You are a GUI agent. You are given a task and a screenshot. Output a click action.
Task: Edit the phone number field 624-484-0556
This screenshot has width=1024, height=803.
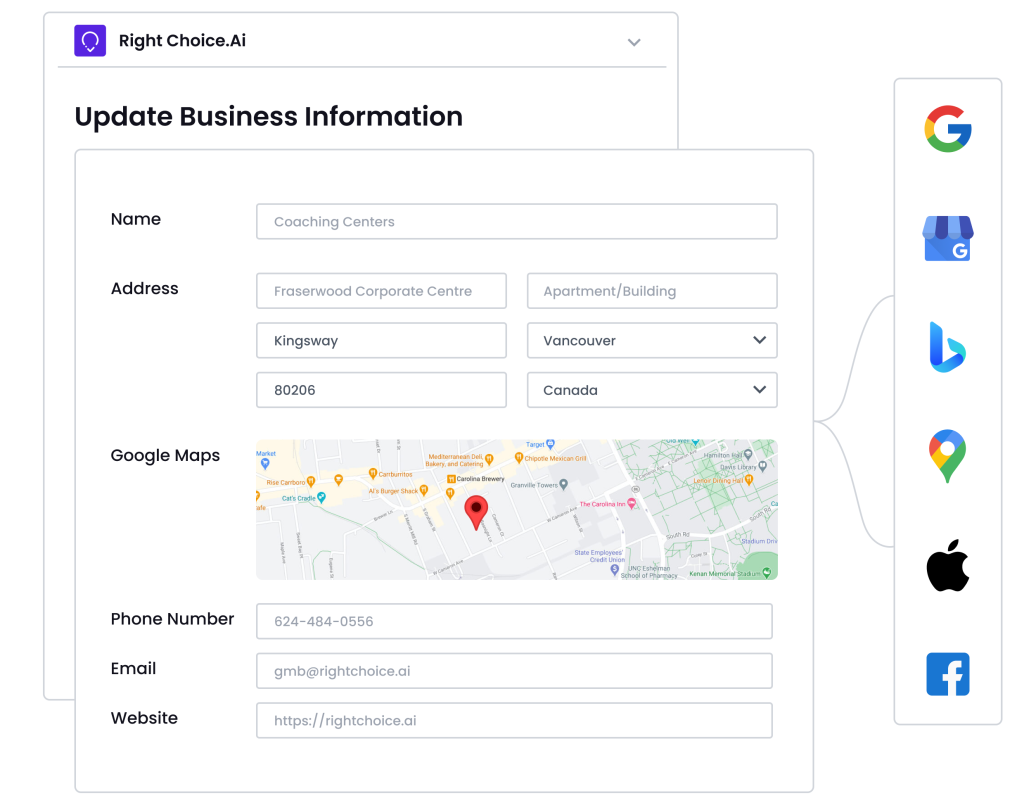click(514, 621)
